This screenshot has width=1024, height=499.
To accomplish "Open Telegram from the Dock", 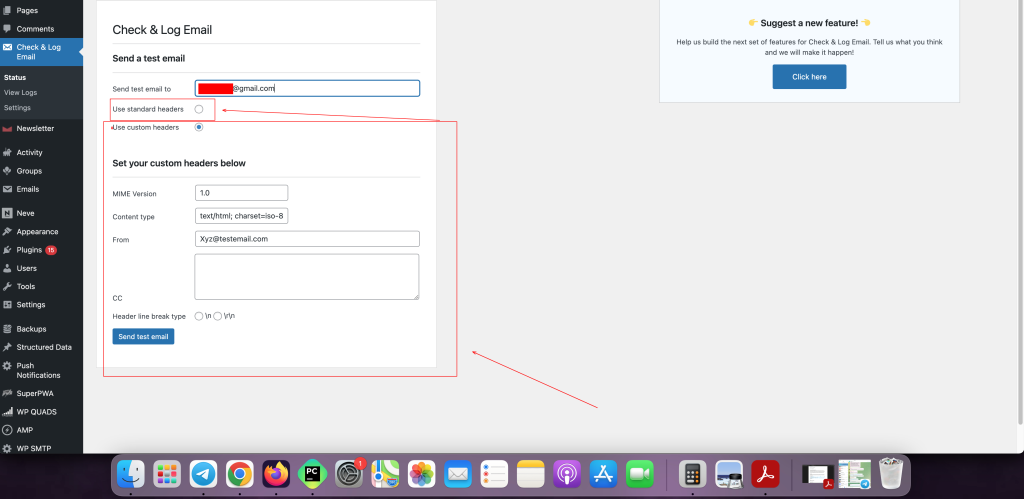I will [204, 474].
